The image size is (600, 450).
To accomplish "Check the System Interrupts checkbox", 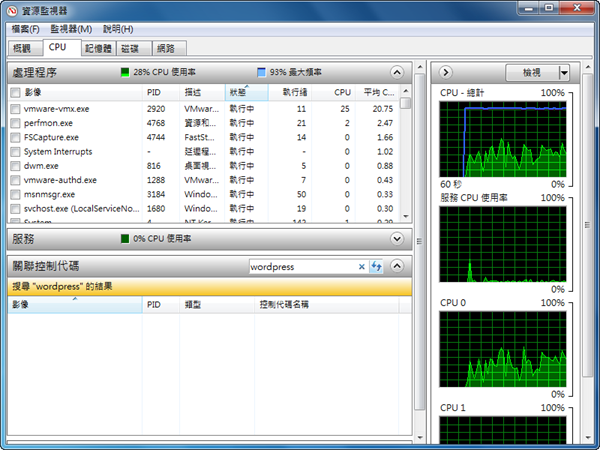I will pos(15,152).
